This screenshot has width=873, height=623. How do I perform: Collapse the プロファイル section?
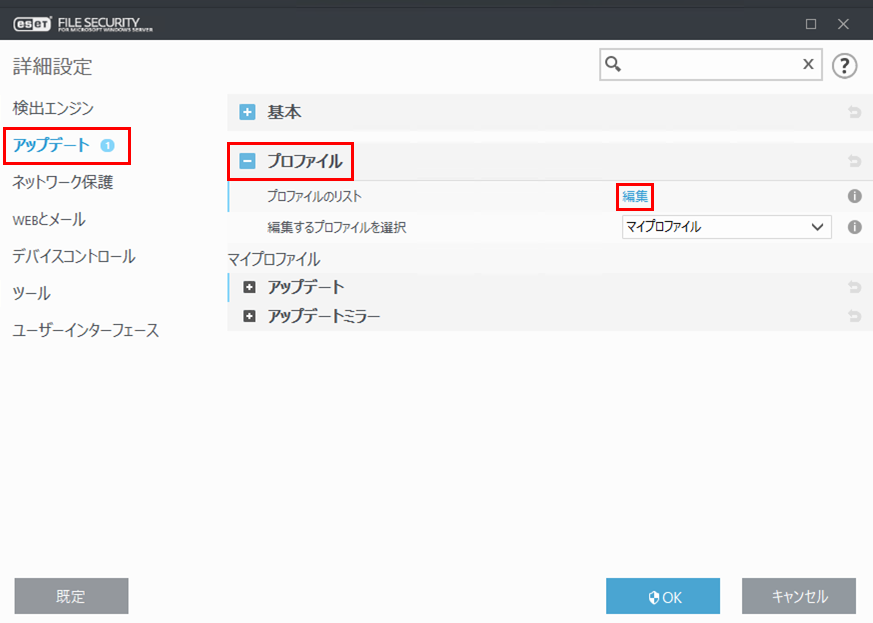(248, 161)
